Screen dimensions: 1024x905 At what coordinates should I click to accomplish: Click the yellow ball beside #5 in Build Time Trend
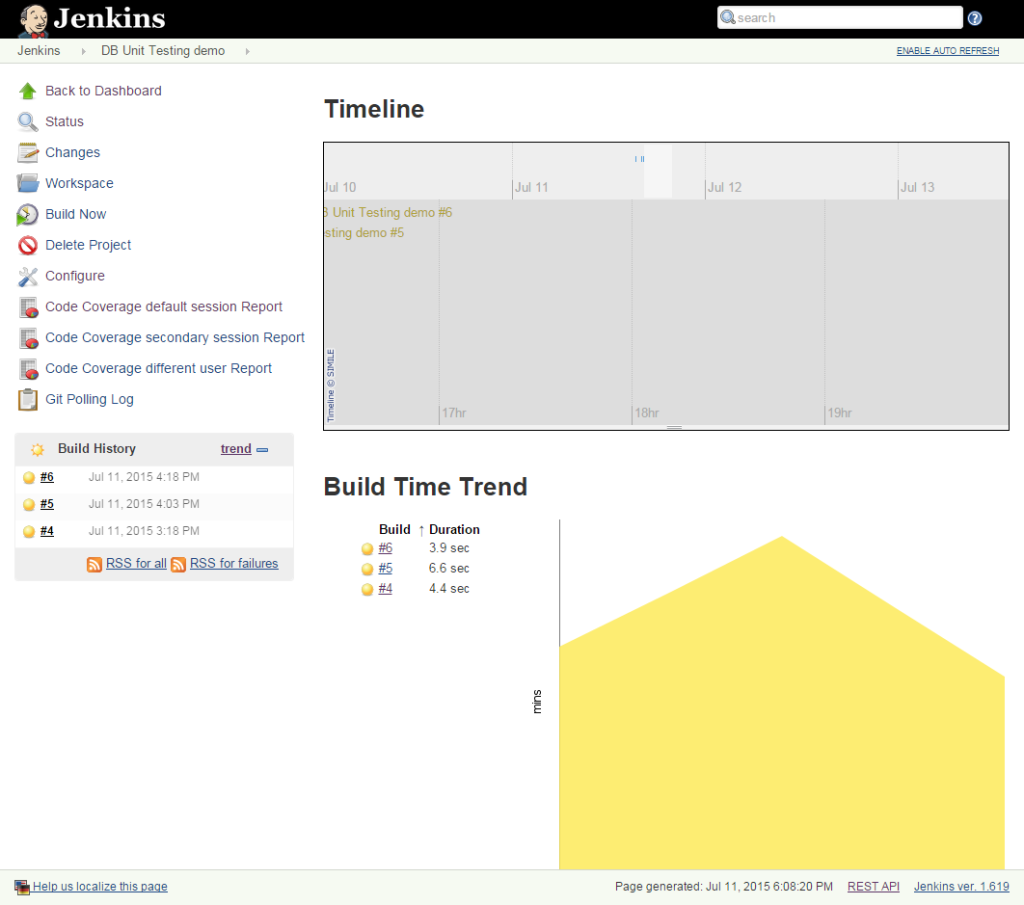tap(367, 569)
